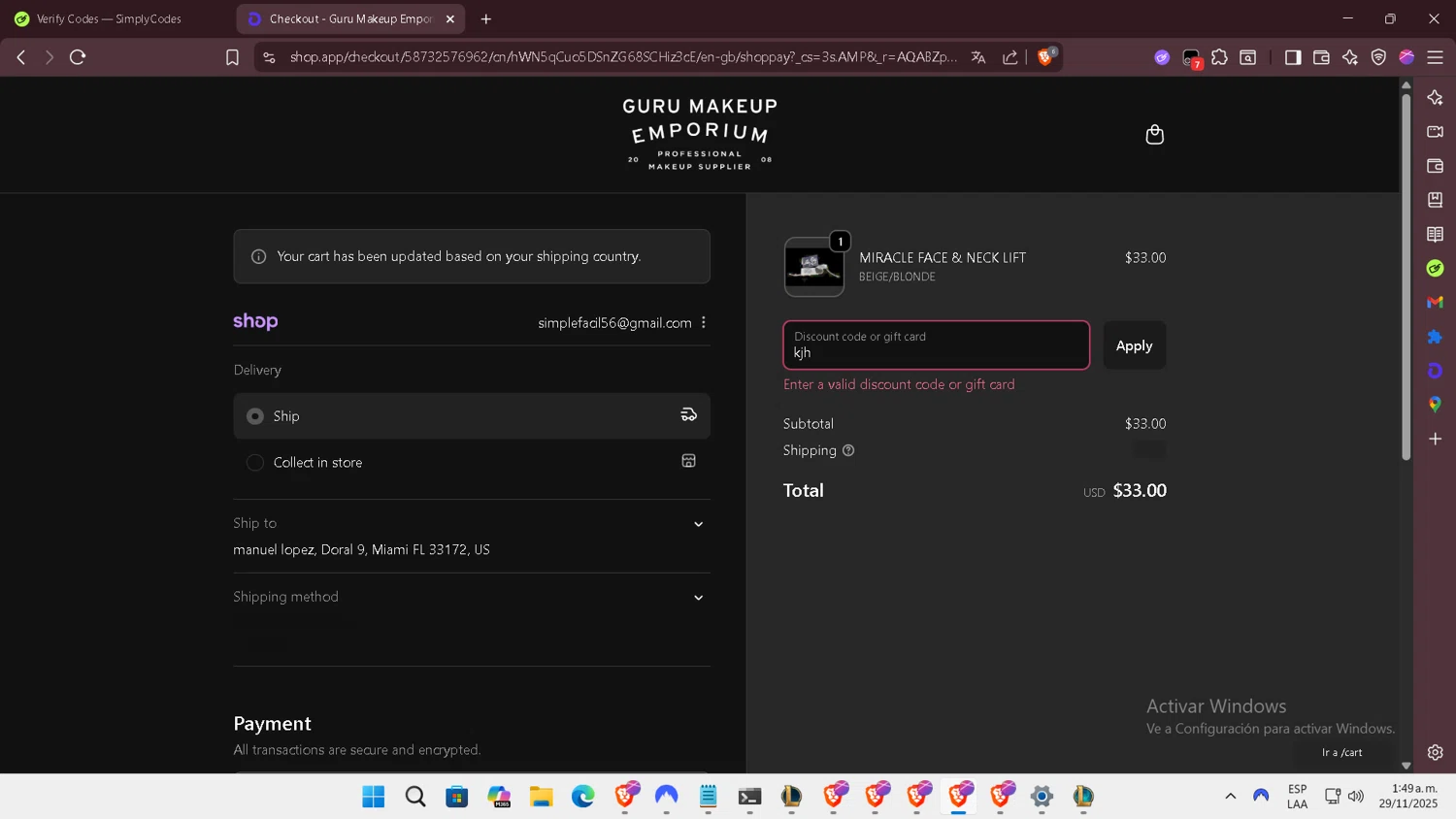Viewport: 1456px width, 819px height.
Task: Open Windows taskbar search
Action: pos(415,797)
